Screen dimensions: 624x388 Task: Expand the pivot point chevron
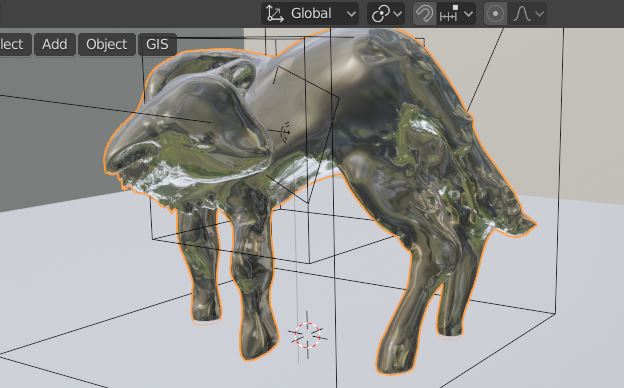click(x=398, y=14)
